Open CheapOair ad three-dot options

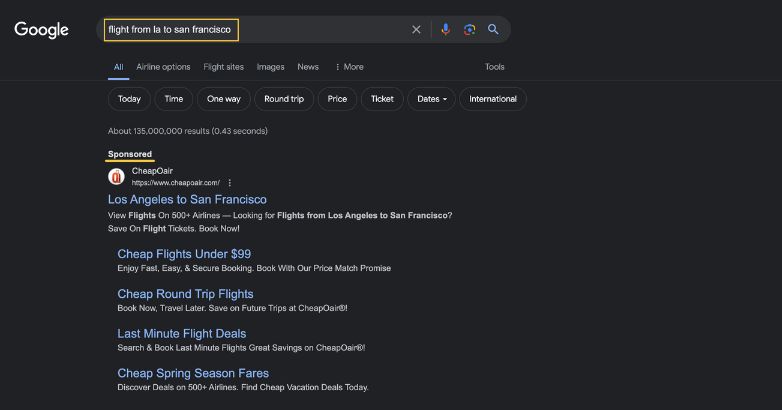pos(230,183)
